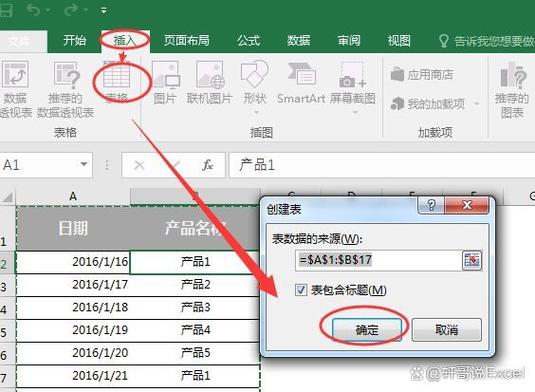Click the Undo arrow in quick access toolbar
The width and height of the screenshot is (535, 392).
(34, 10)
